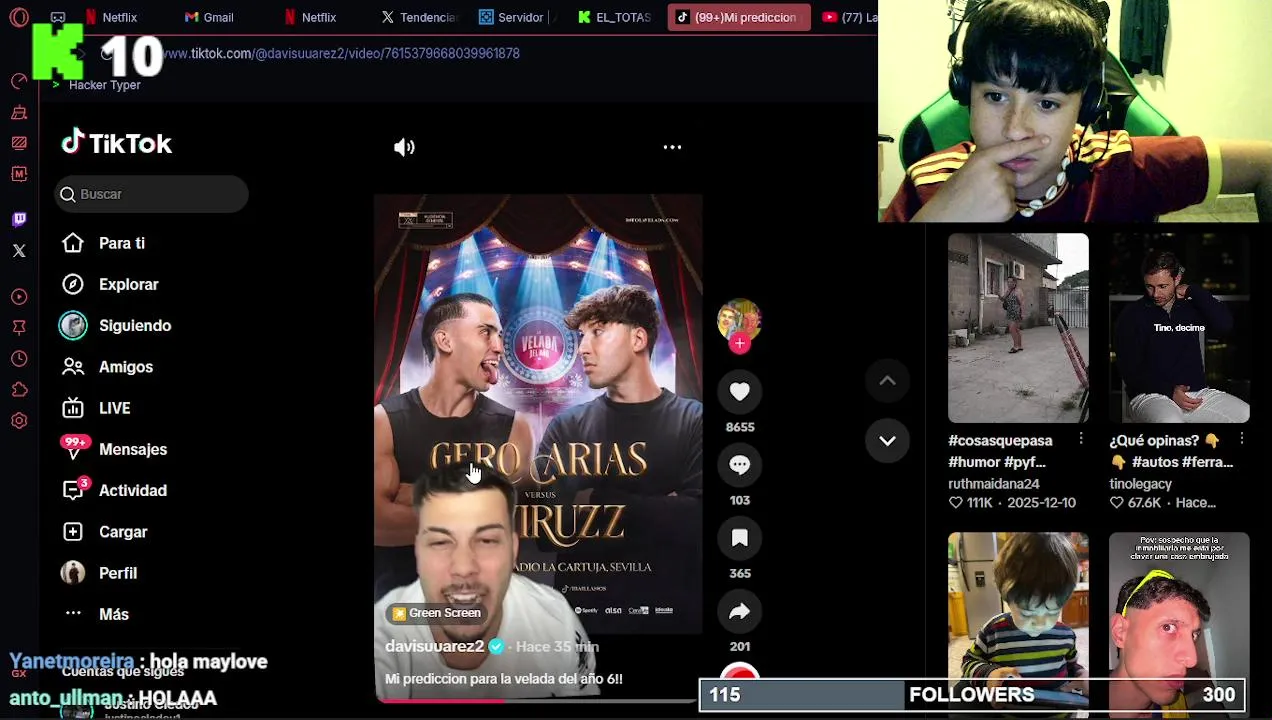Open options for #cosasquepasa video
Screen dimensions: 1272x720
1081,440
